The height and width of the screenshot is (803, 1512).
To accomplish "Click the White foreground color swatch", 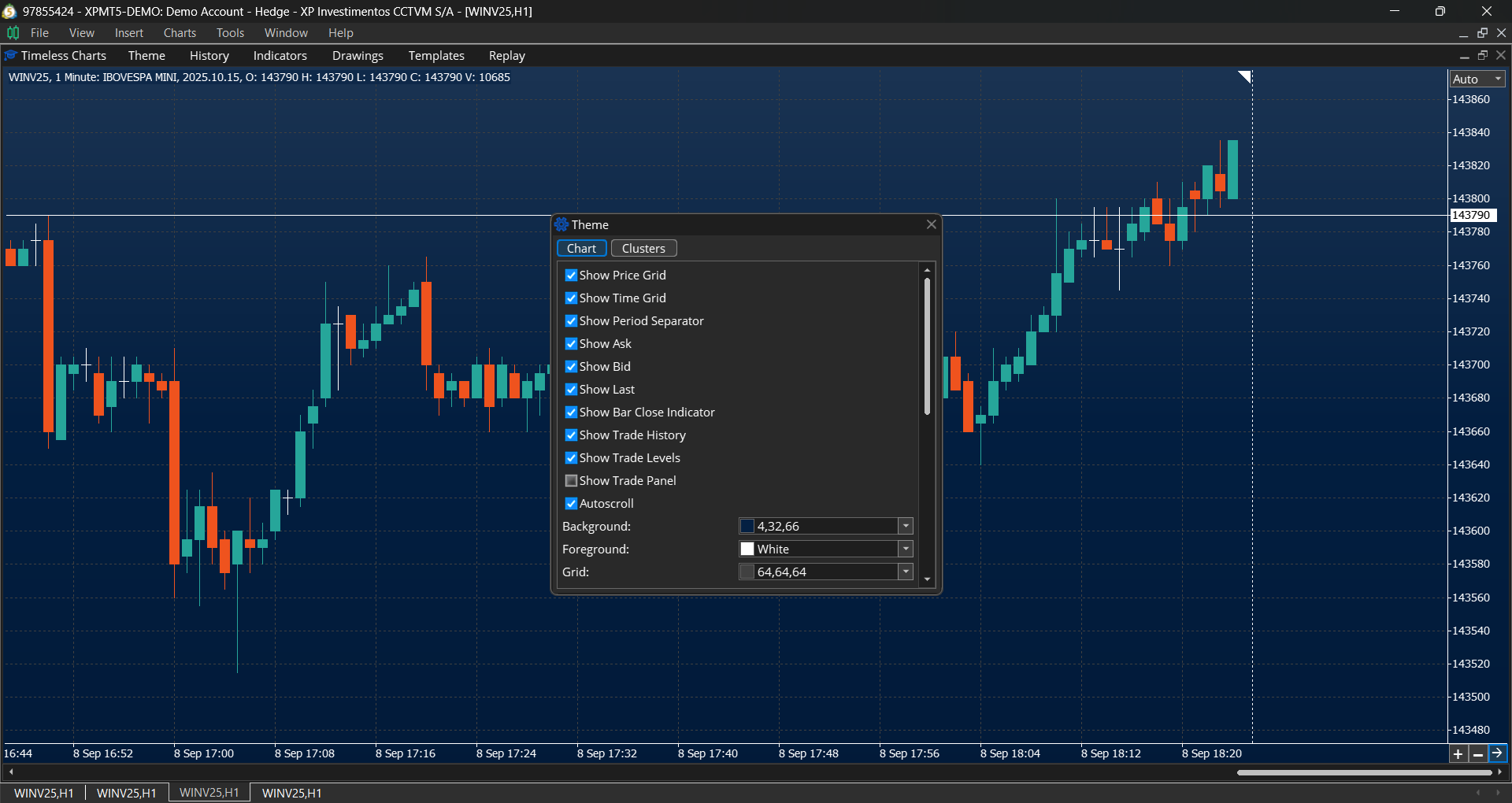I will 747,548.
